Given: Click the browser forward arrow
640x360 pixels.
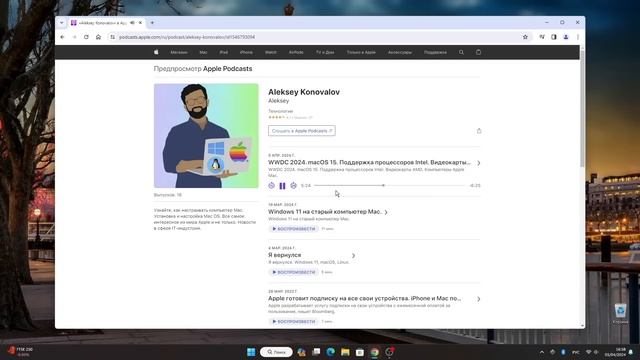Looking at the screenshot, I should pyautogui.click(x=74, y=37).
